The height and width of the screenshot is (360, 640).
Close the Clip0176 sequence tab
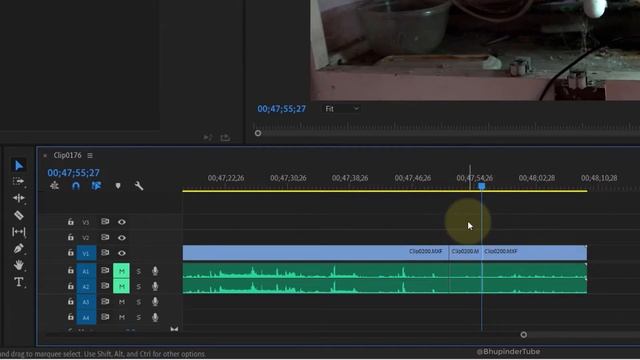pyautogui.click(x=45, y=156)
